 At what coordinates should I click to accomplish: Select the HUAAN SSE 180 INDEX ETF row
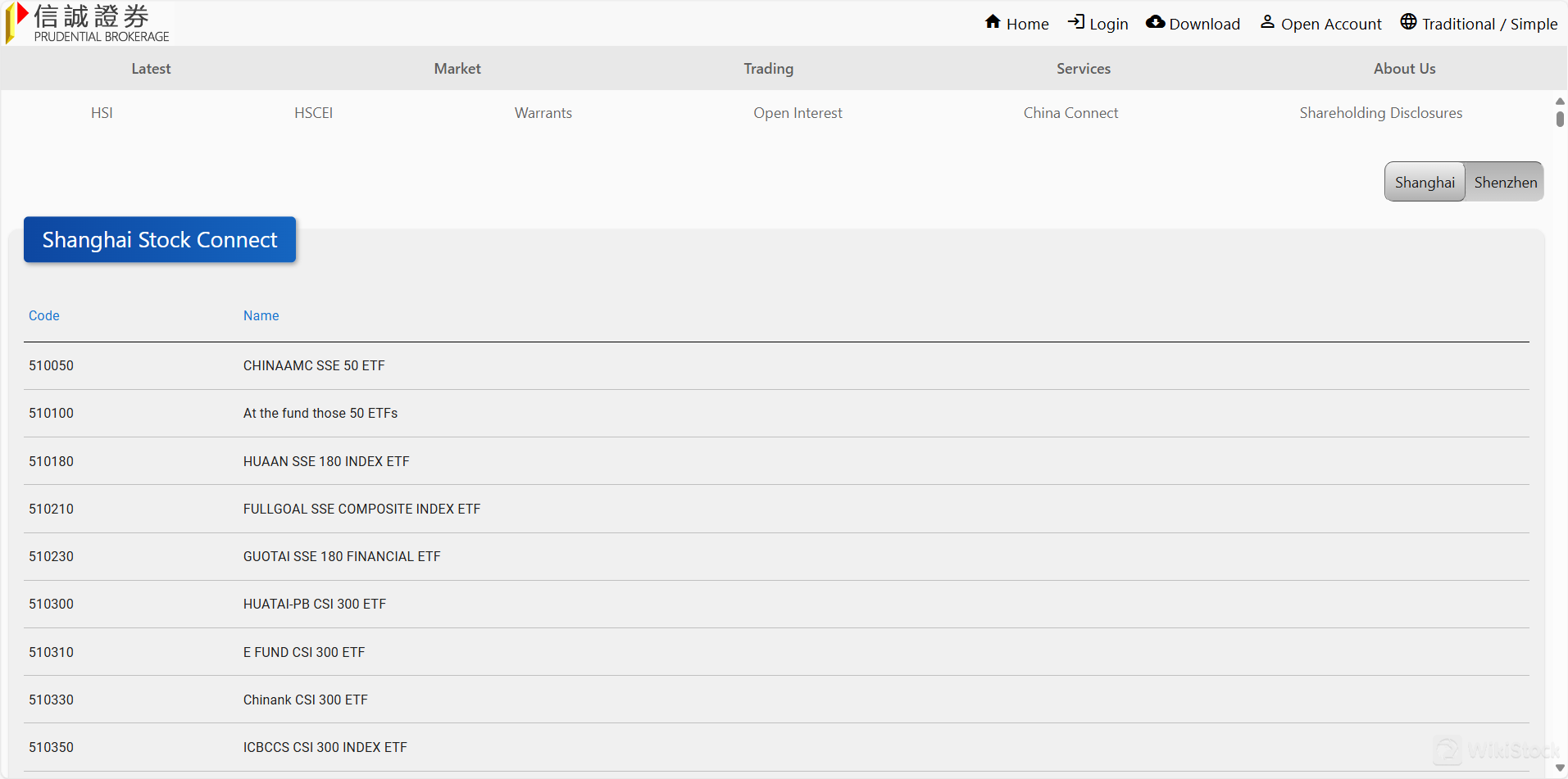pos(326,461)
